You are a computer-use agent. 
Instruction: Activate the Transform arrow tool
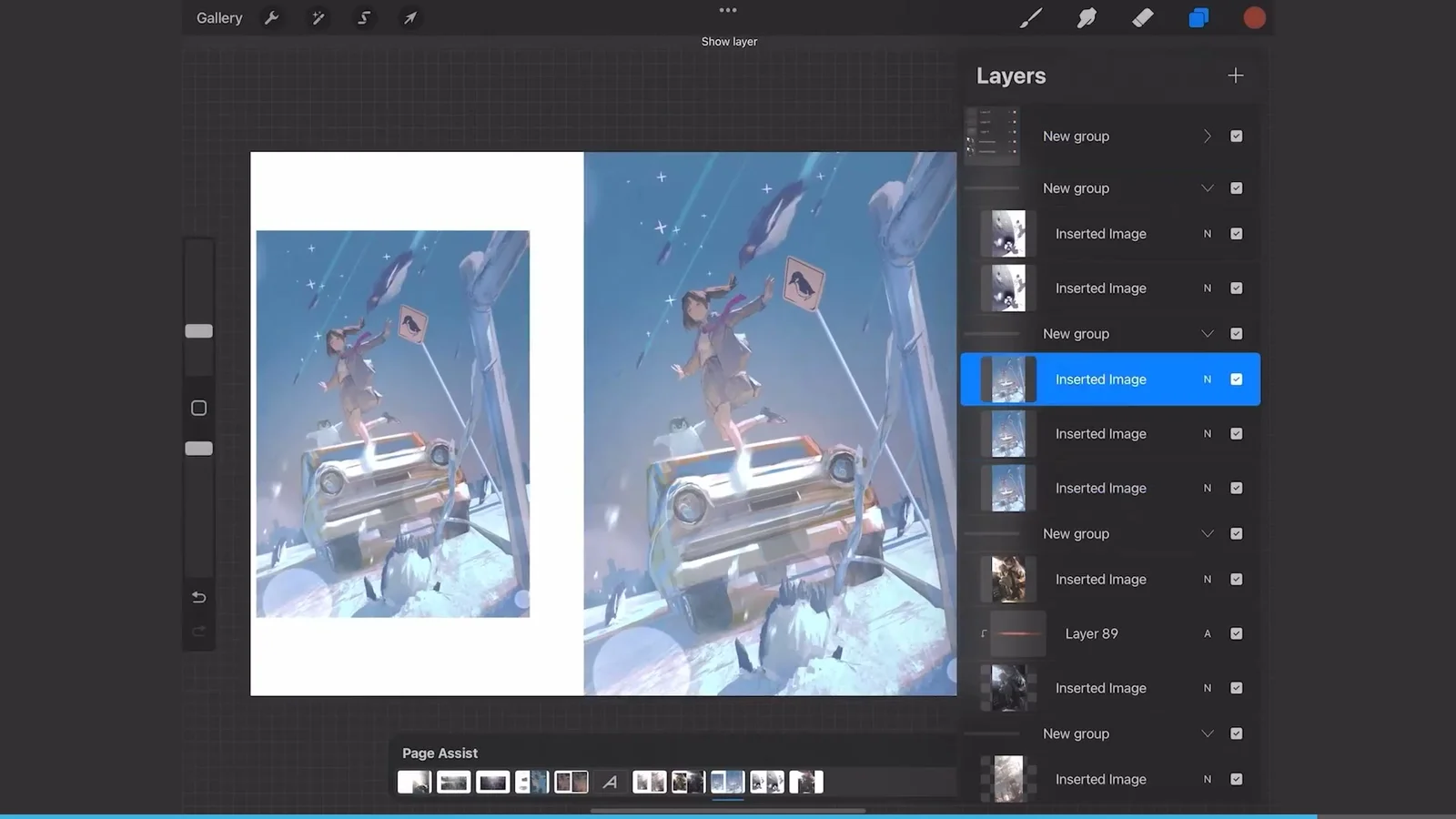tap(410, 17)
